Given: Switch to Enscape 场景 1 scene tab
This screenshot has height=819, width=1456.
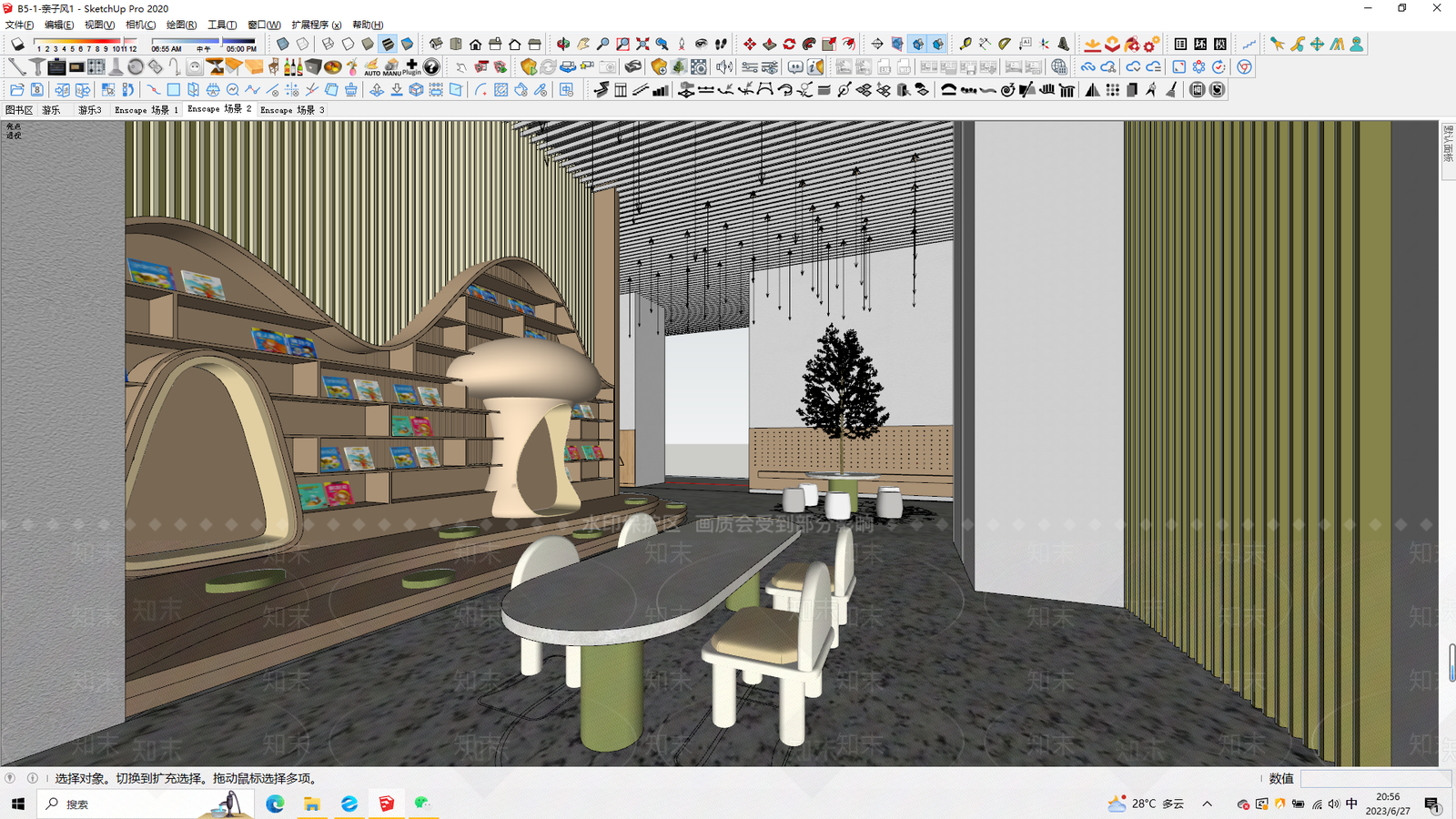Looking at the screenshot, I should coord(147,110).
